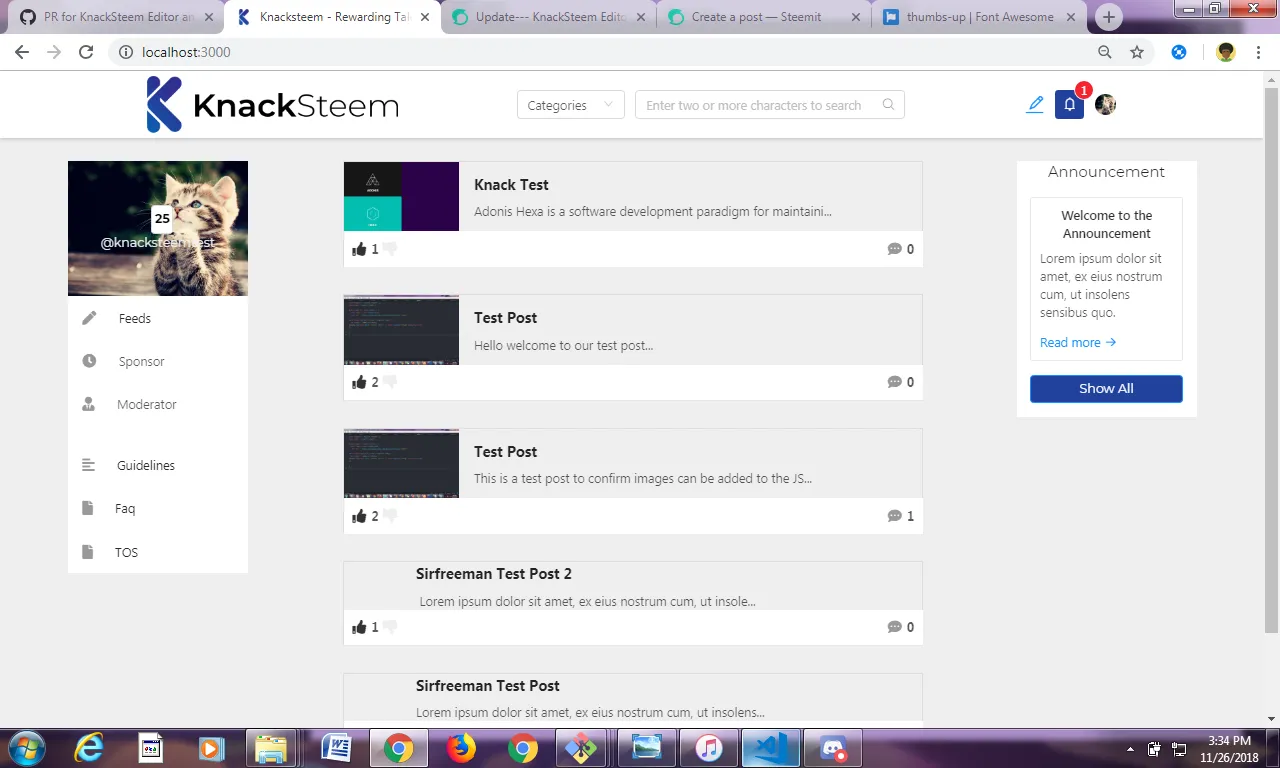The height and width of the screenshot is (768, 1280).
Task: Open comments on 'Hello welcome' Test Post
Action: pos(895,382)
